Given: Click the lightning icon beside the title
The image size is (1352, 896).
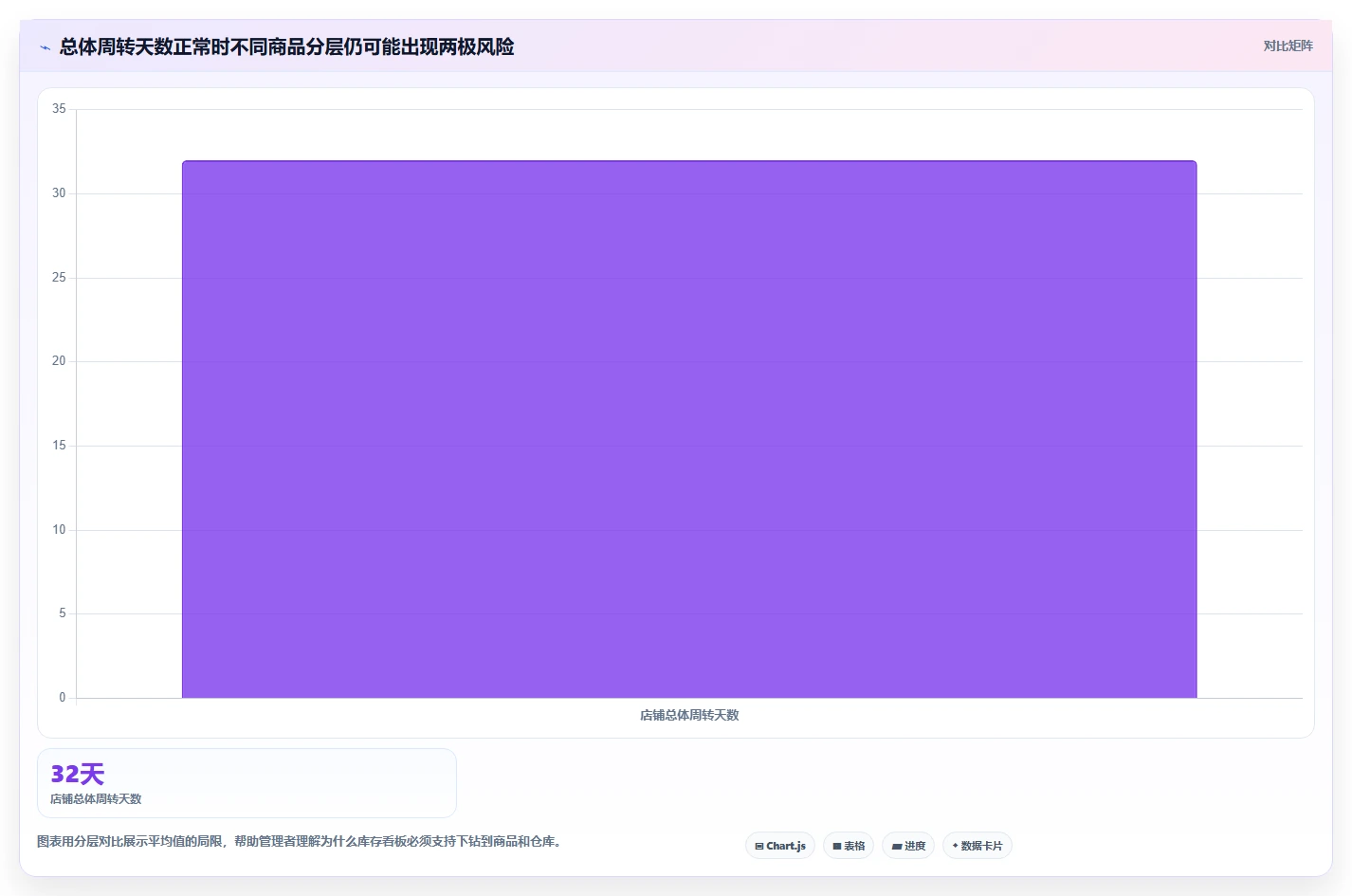Looking at the screenshot, I should 45,47.
